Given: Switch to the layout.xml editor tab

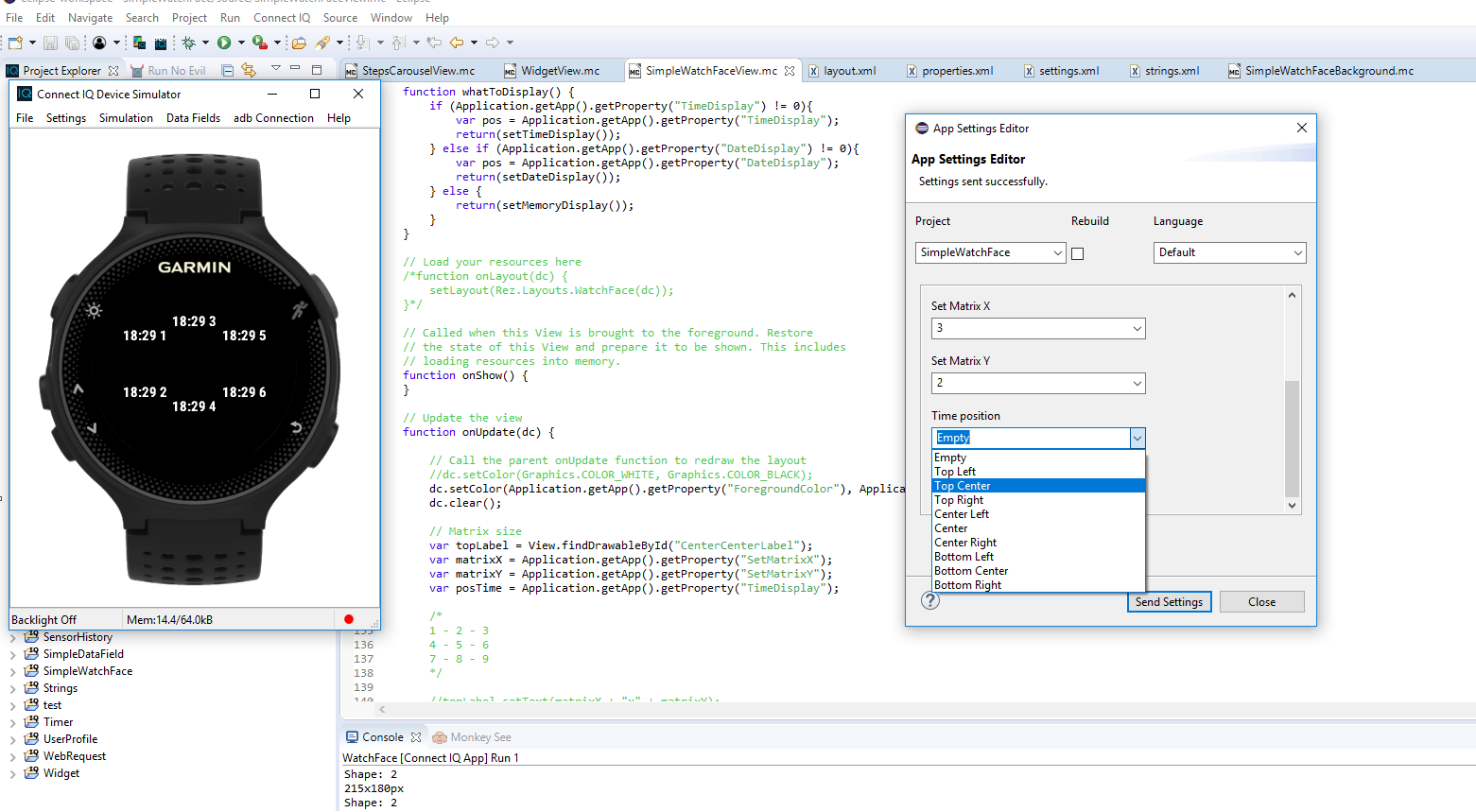Looking at the screenshot, I should (x=849, y=71).
